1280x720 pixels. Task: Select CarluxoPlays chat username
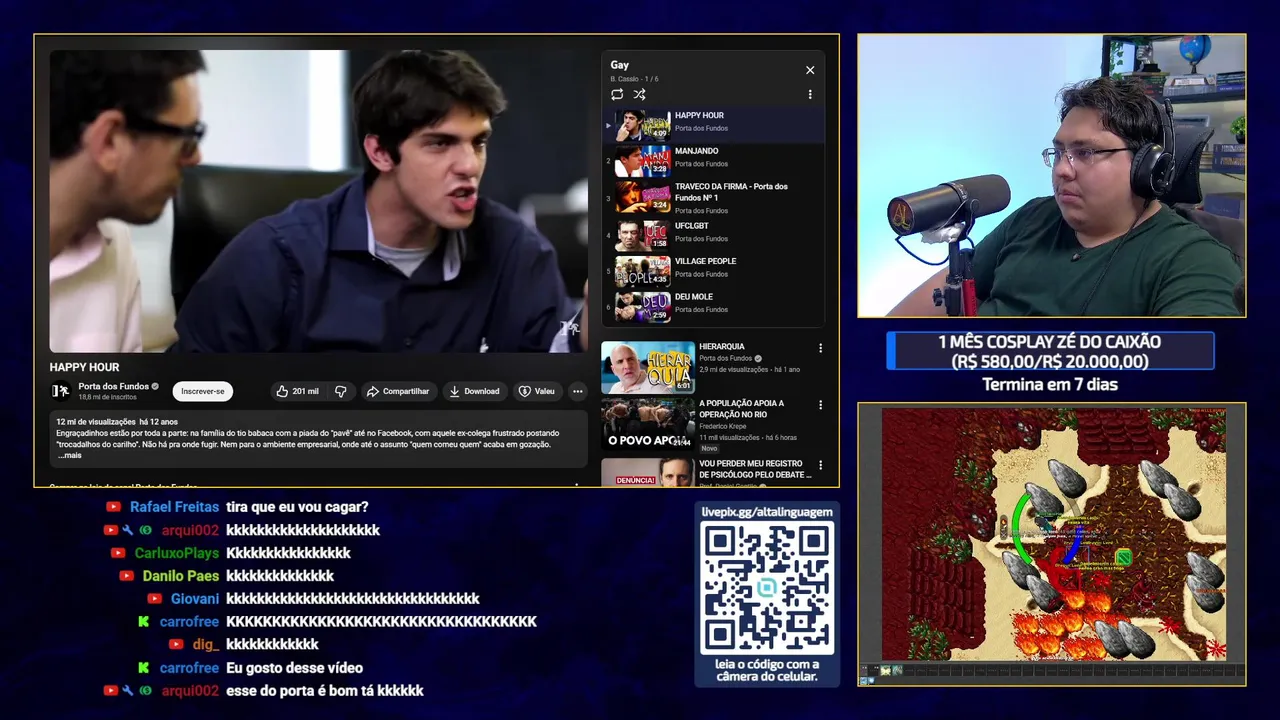click(177, 553)
